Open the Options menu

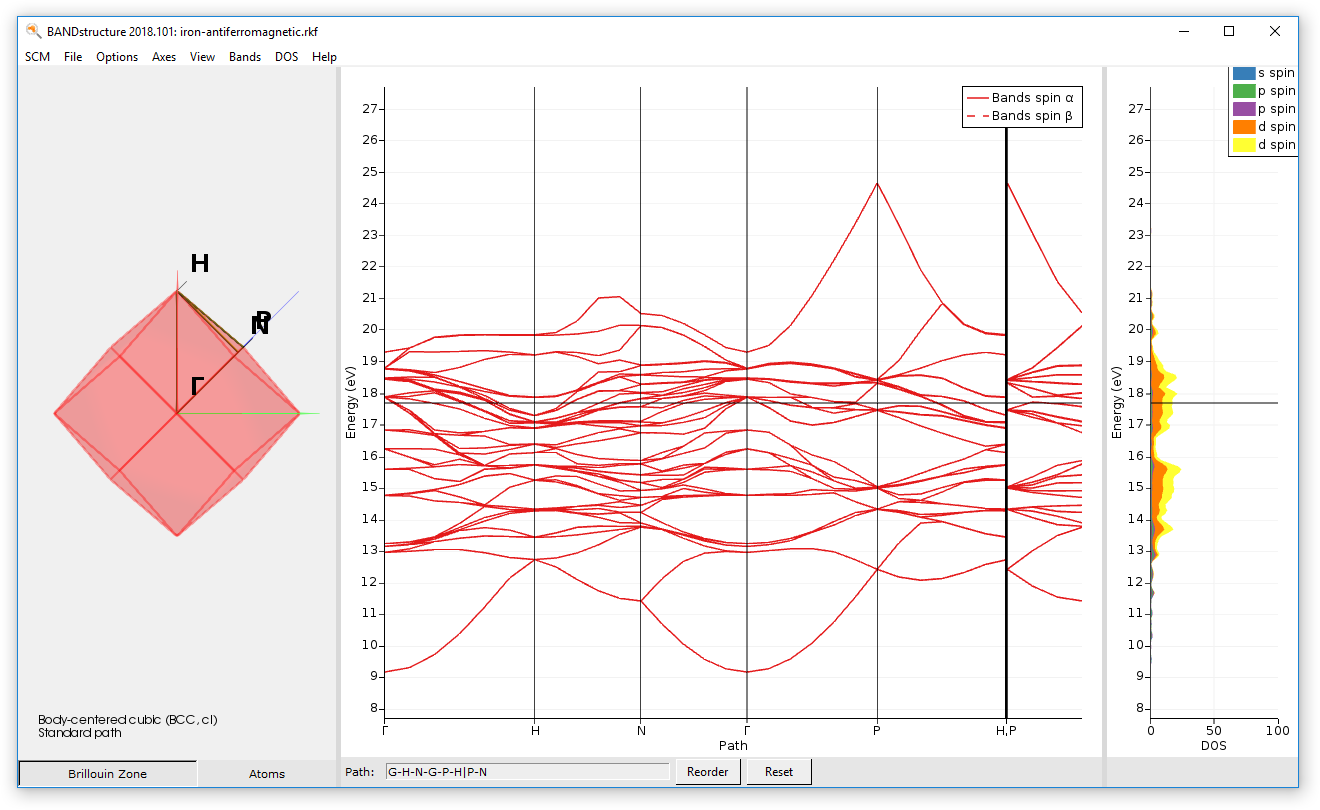[x=117, y=57]
